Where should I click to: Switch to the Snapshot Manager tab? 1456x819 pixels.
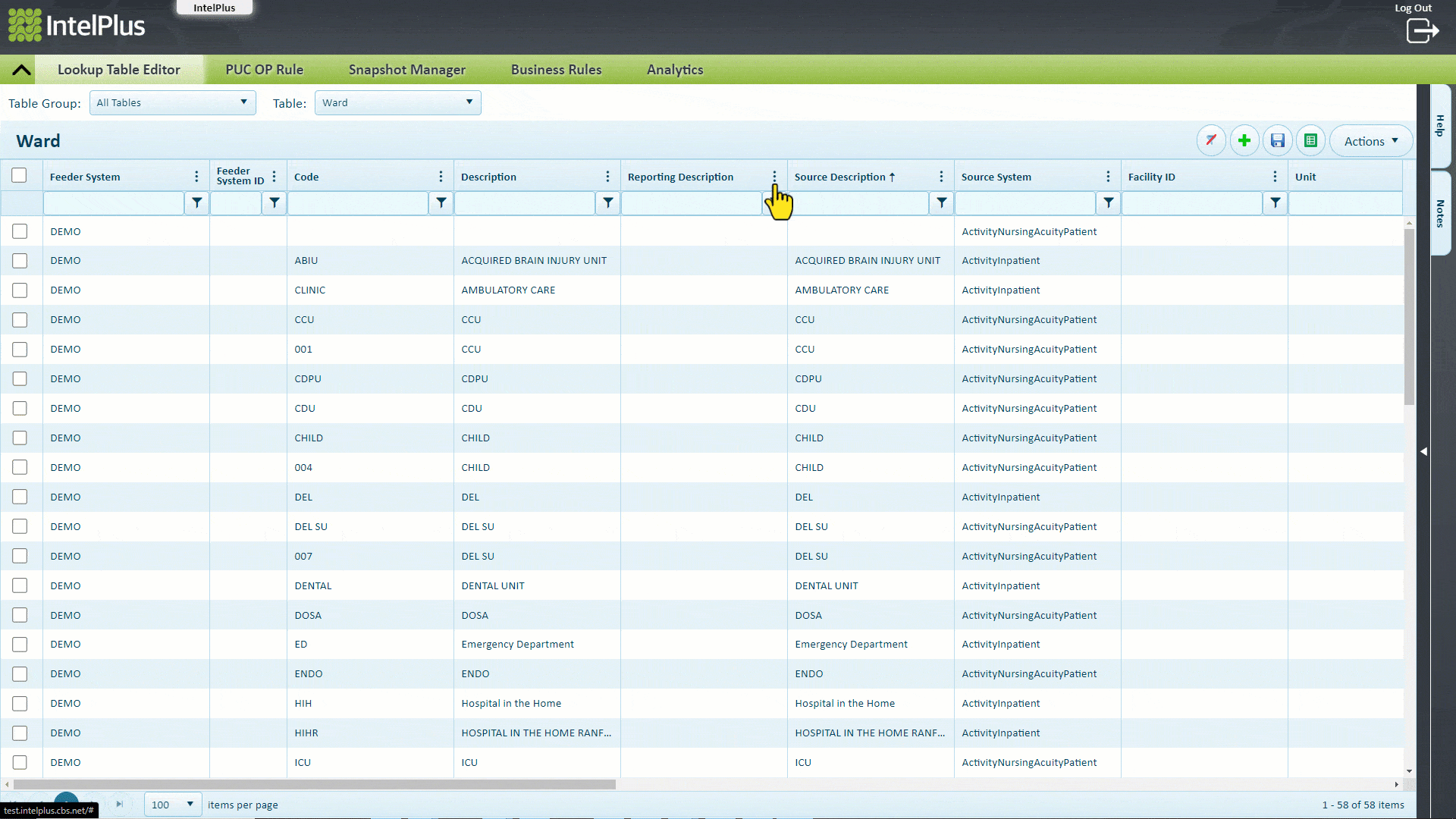[x=406, y=70]
